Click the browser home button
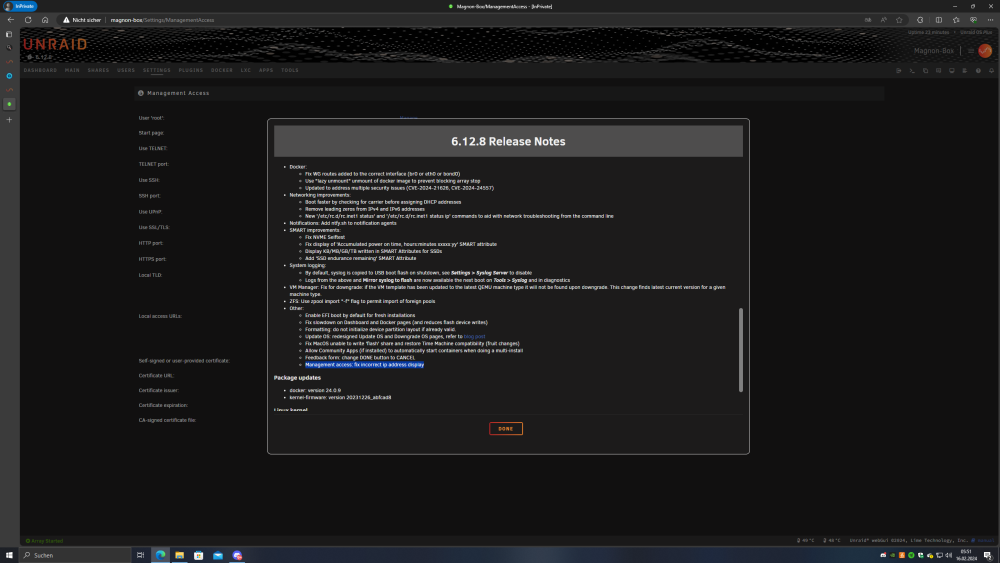Screen dimensions: 1000x563 click(45, 20)
